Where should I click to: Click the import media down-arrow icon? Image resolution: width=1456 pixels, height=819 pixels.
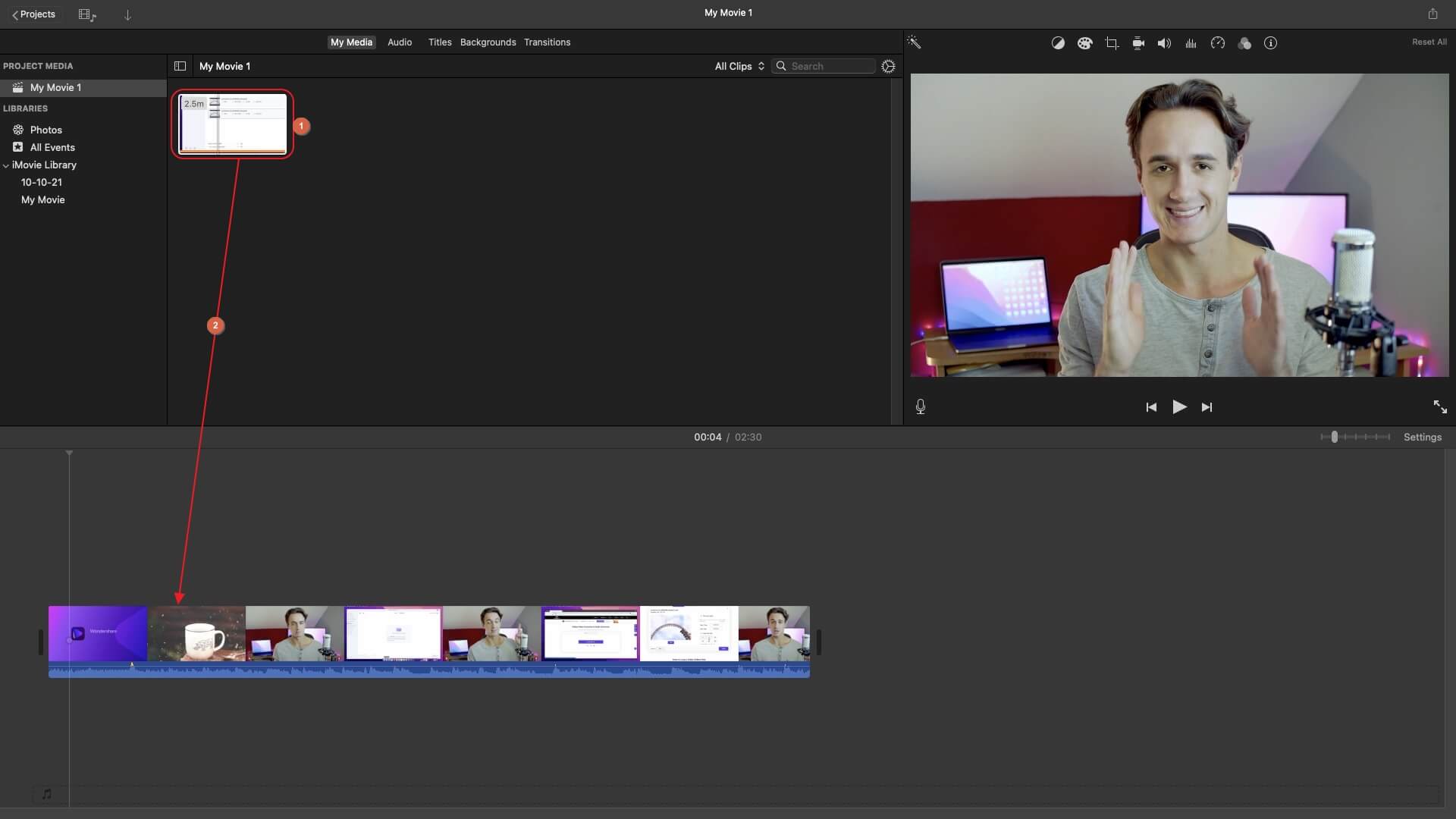(127, 15)
